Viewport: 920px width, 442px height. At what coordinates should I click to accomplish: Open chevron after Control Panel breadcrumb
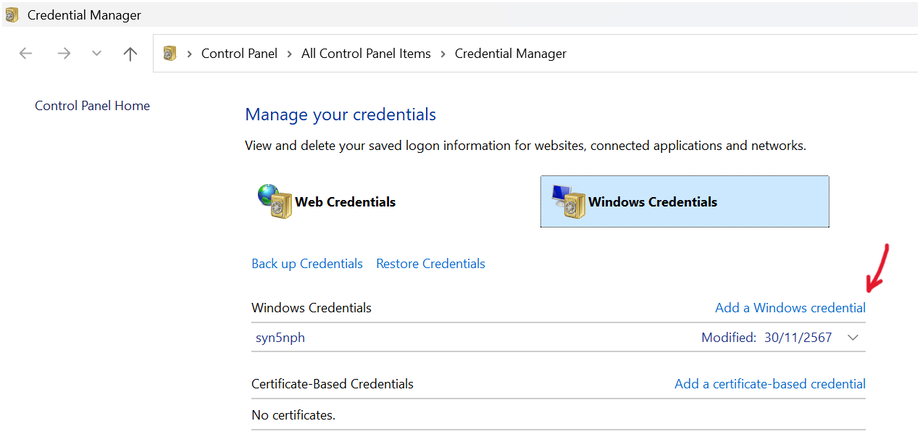tap(290, 54)
